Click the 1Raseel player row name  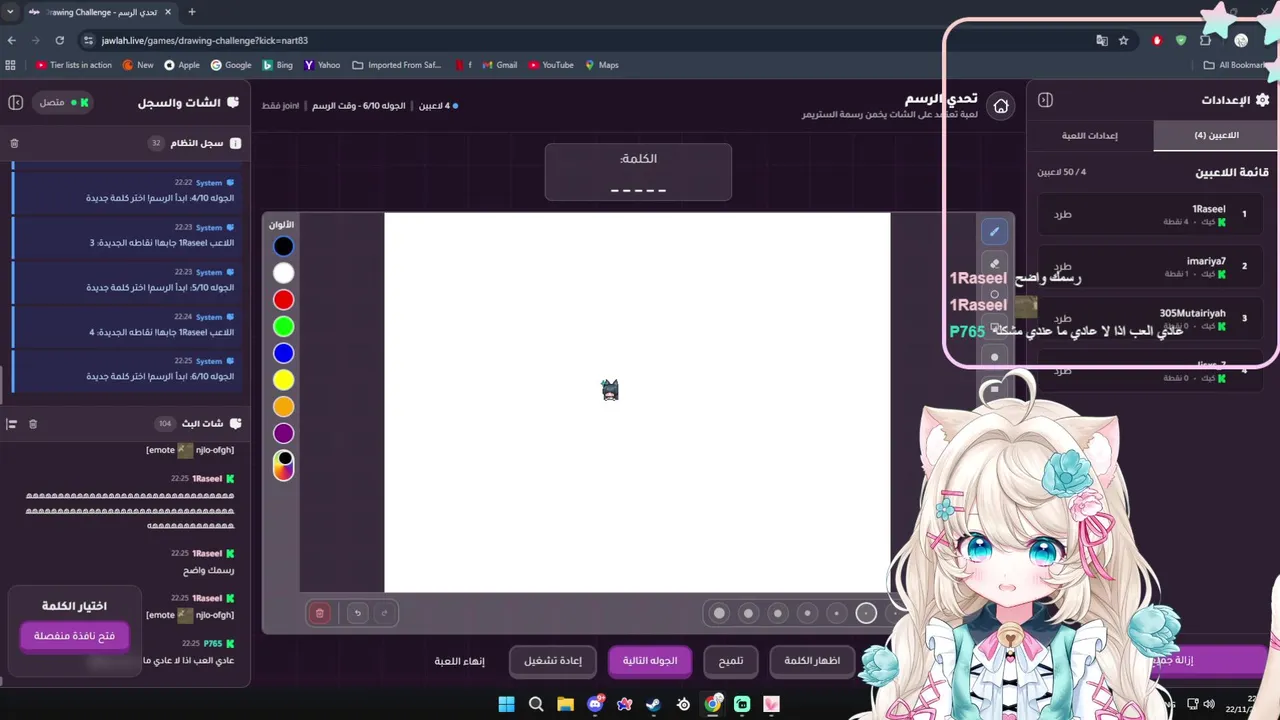[1208, 209]
